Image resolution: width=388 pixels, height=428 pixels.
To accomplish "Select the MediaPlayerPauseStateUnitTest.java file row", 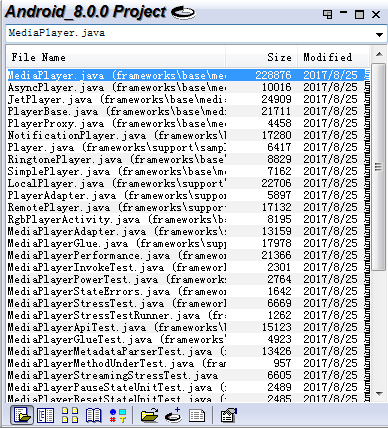I will 188,387.
